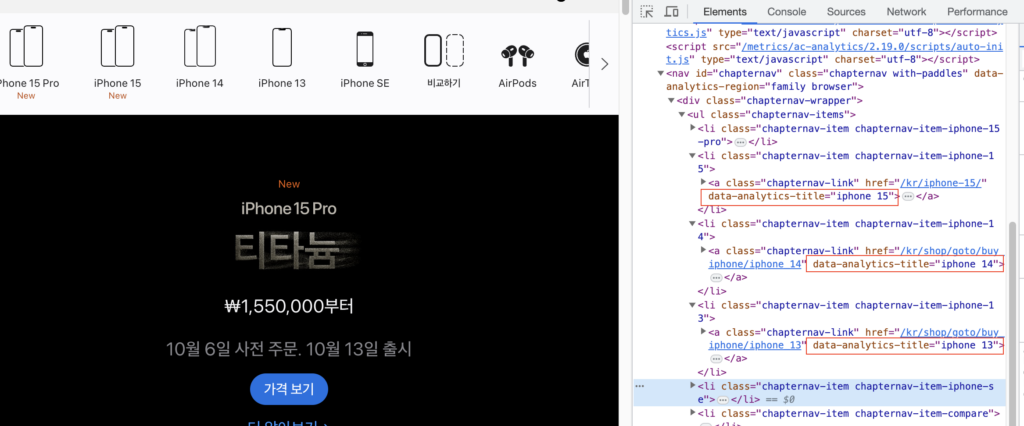1024x426 pixels.
Task: Collapse the div chapternav-wrapper node
Action: [x=671, y=101]
